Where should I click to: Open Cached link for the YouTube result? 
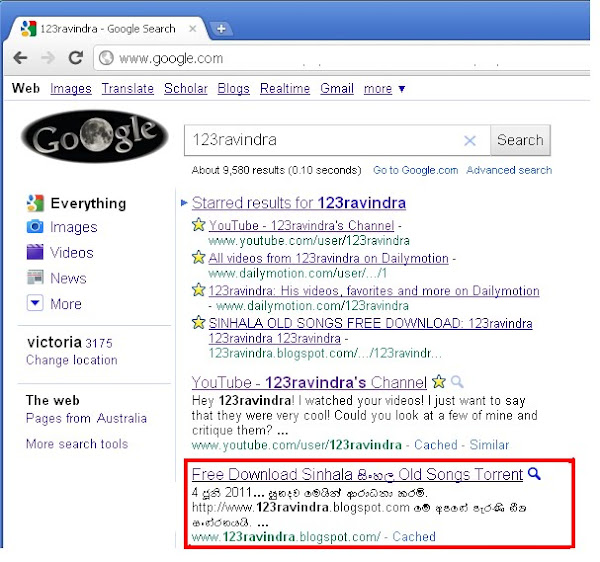[x=436, y=445]
